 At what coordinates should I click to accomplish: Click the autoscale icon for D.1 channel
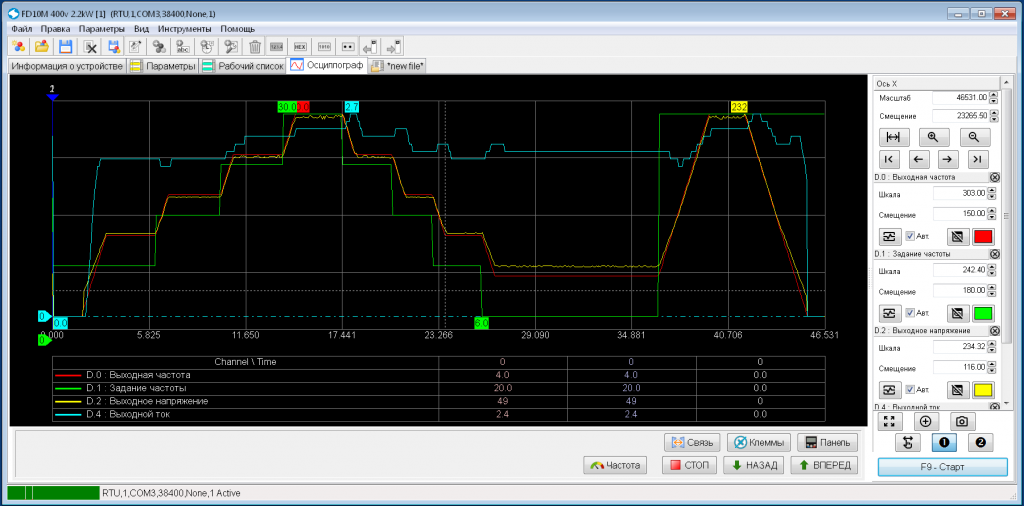point(889,313)
